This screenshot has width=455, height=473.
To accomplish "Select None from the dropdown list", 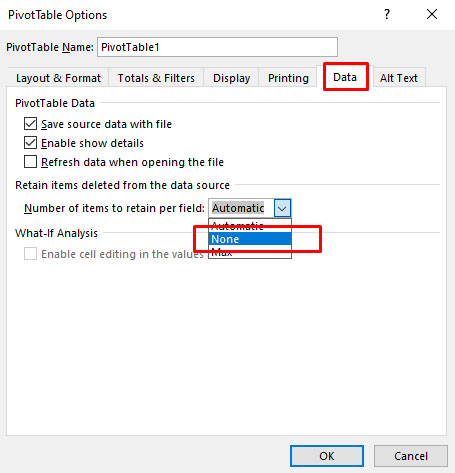I will [x=250, y=239].
